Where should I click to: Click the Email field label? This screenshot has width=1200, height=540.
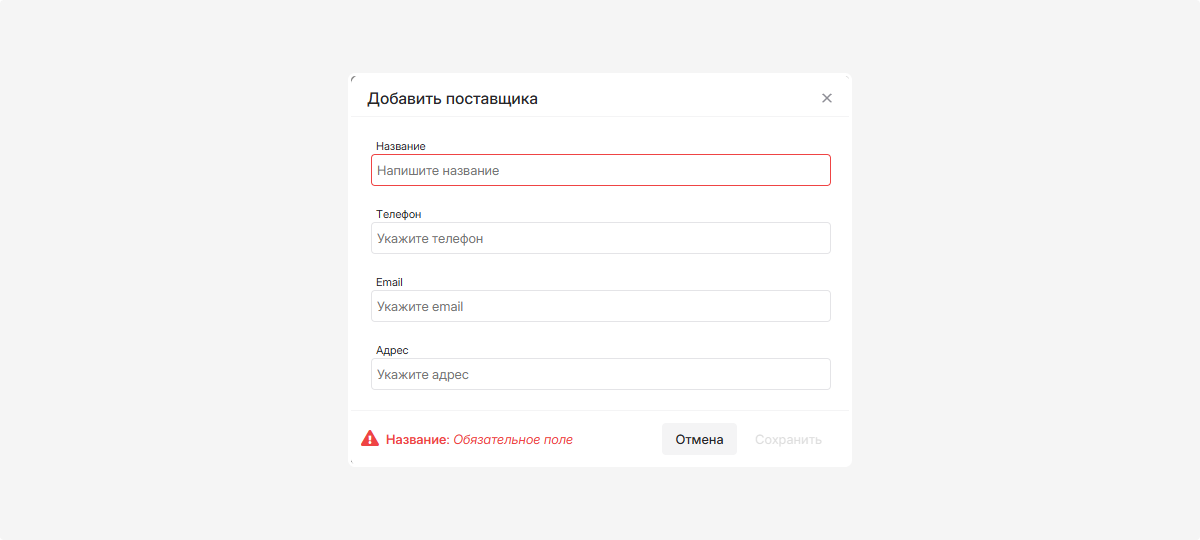pyautogui.click(x=389, y=282)
